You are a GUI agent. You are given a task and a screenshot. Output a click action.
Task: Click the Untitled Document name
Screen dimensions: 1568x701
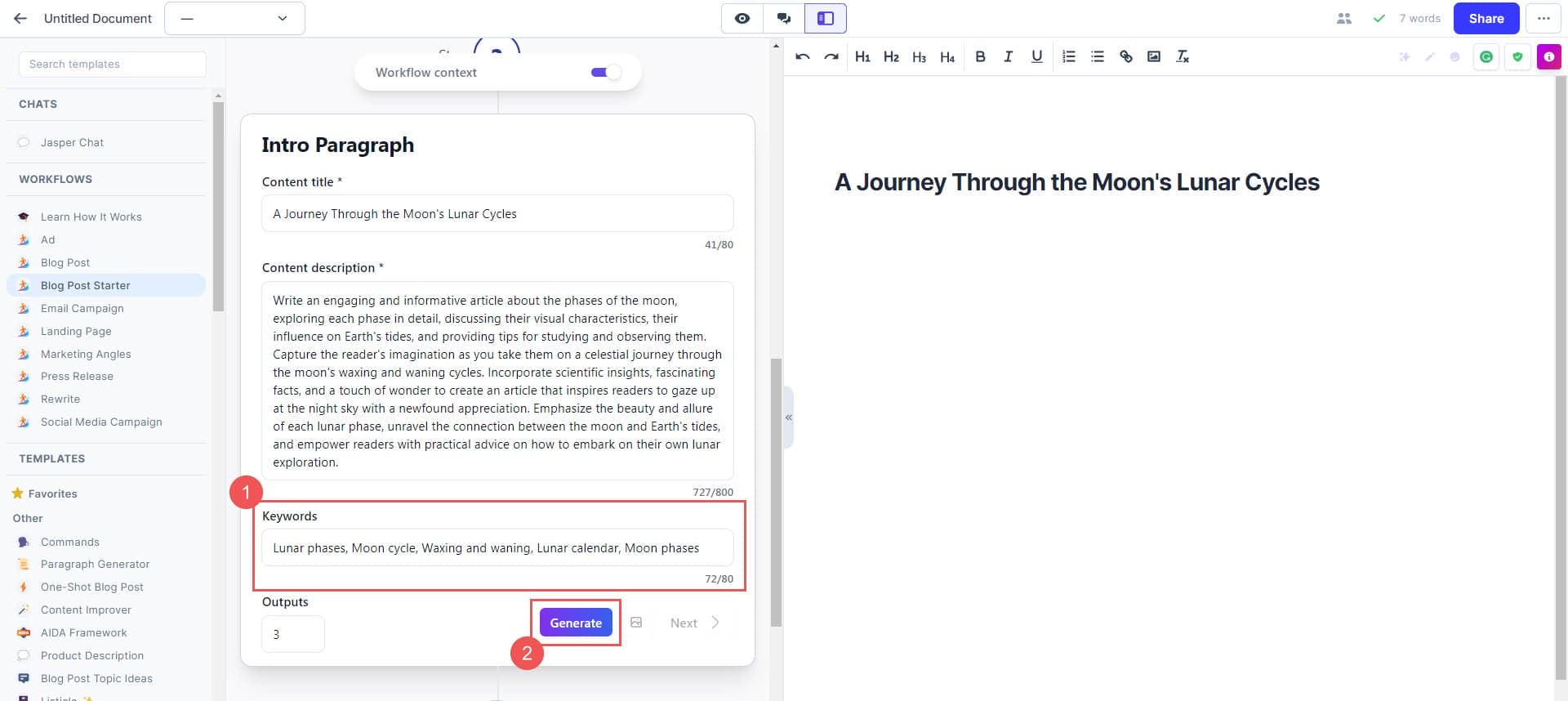[x=97, y=18]
